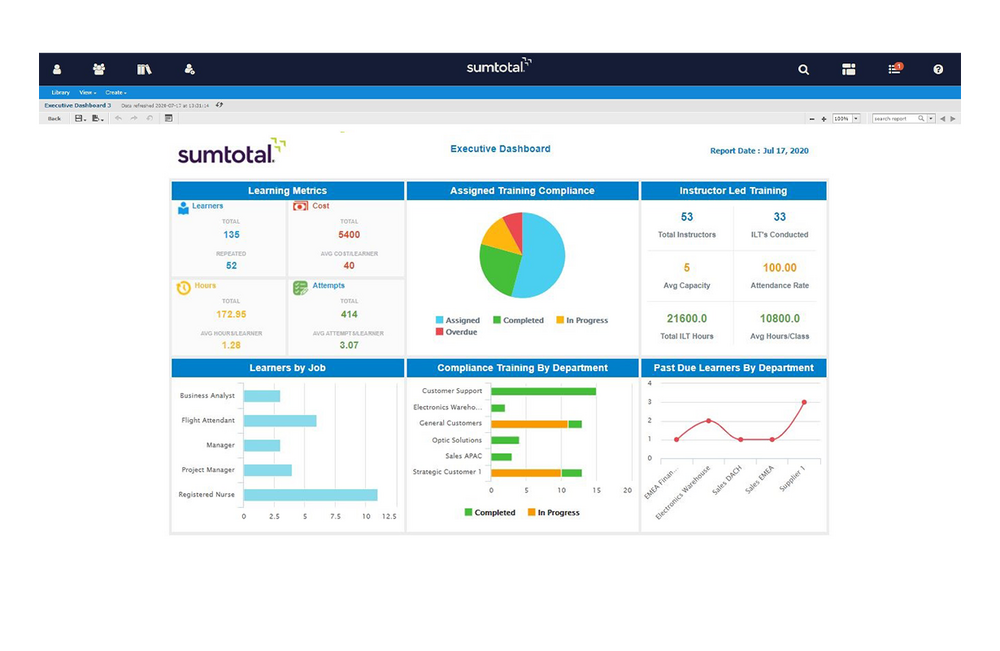Select the Flight Attendant bar

coord(280,421)
